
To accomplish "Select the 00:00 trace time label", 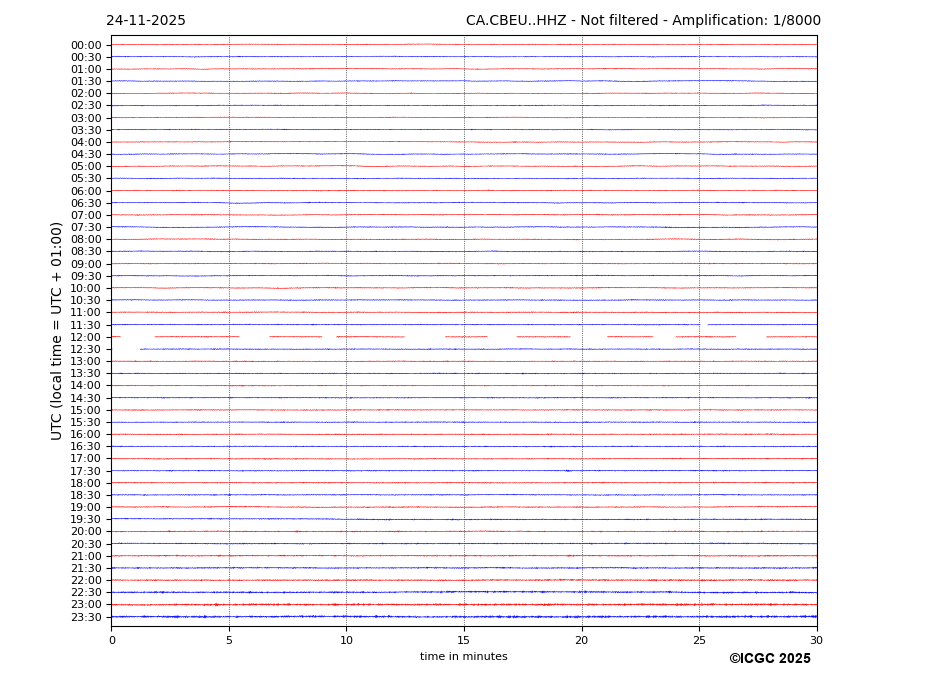I will 86,45.
